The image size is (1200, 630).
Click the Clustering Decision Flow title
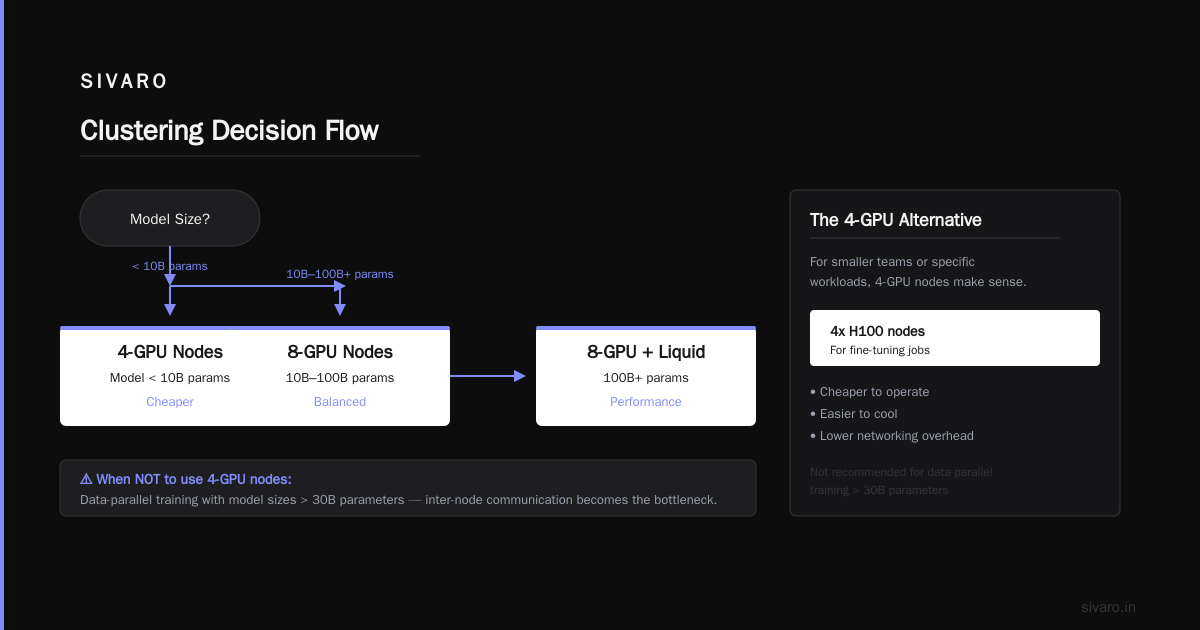tap(230, 131)
